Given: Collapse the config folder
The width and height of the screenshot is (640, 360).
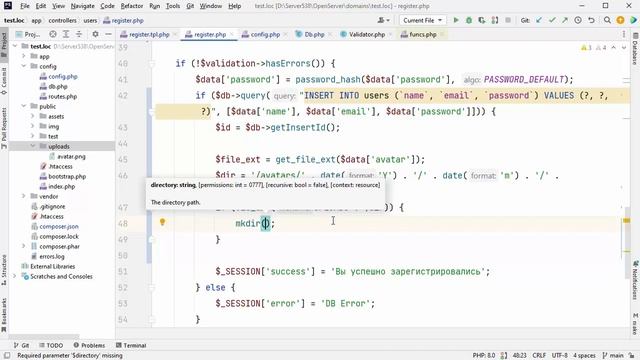Looking at the screenshot, I should coord(24,66).
